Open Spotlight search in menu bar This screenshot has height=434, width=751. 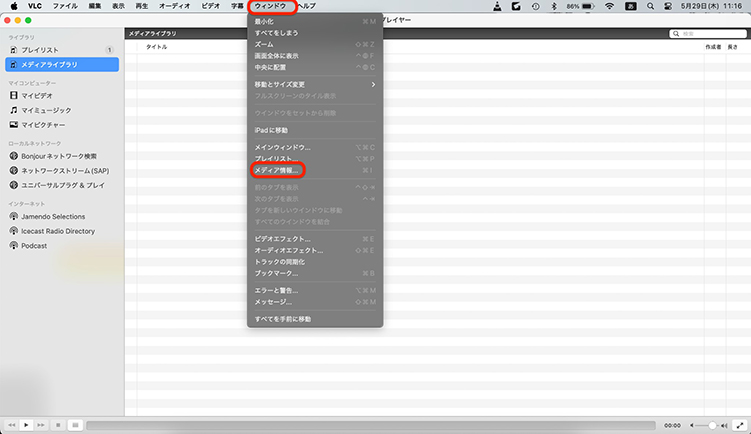[650, 6]
